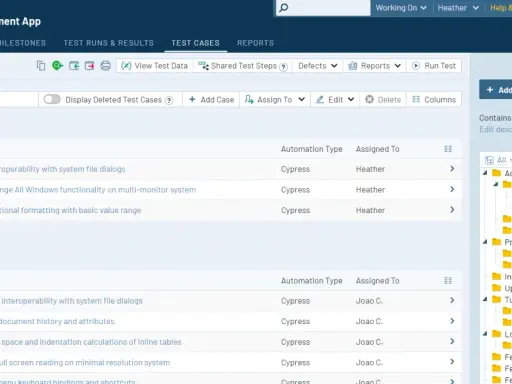Collapse the 'Tu' folder tree arrow
This screenshot has height=384, width=512.
(485, 299)
